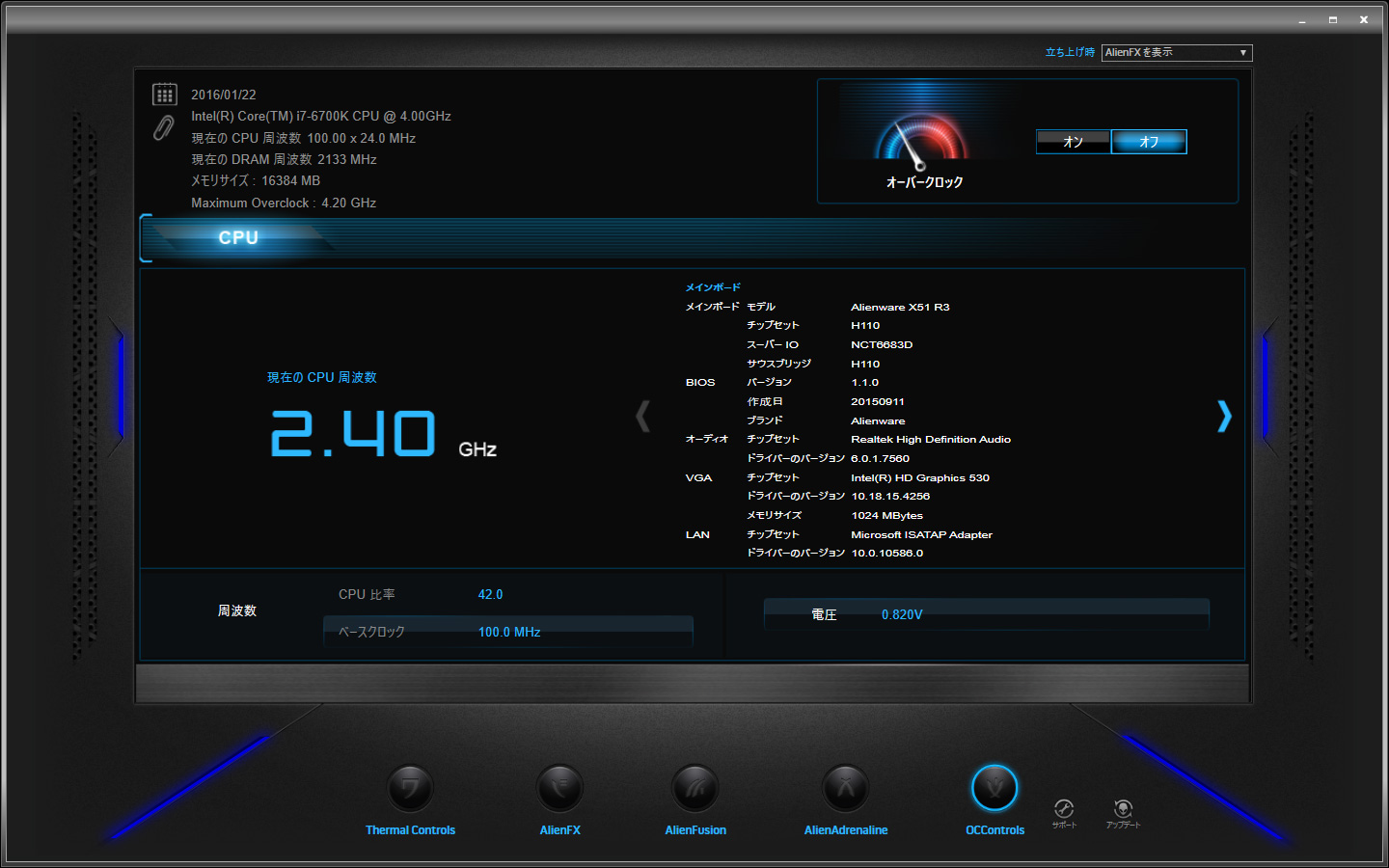Open the Thermal Controls module icon
Screen dimensions: 1389x868
pyautogui.click(x=410, y=789)
